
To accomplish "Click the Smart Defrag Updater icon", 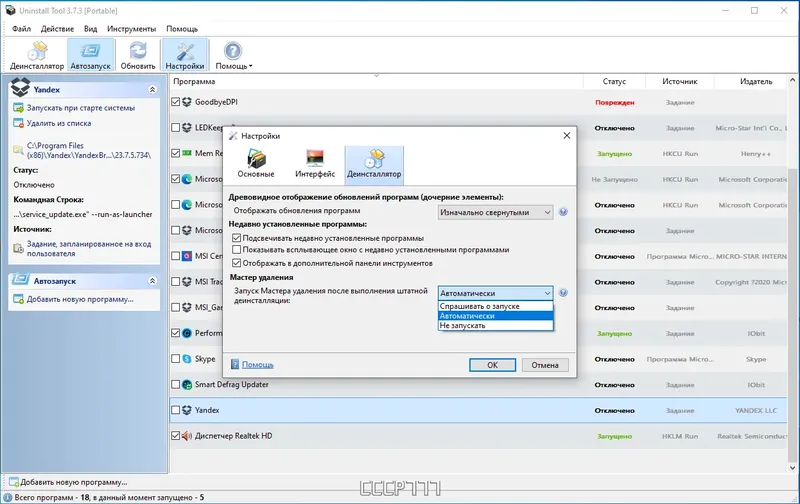I will click(187, 384).
